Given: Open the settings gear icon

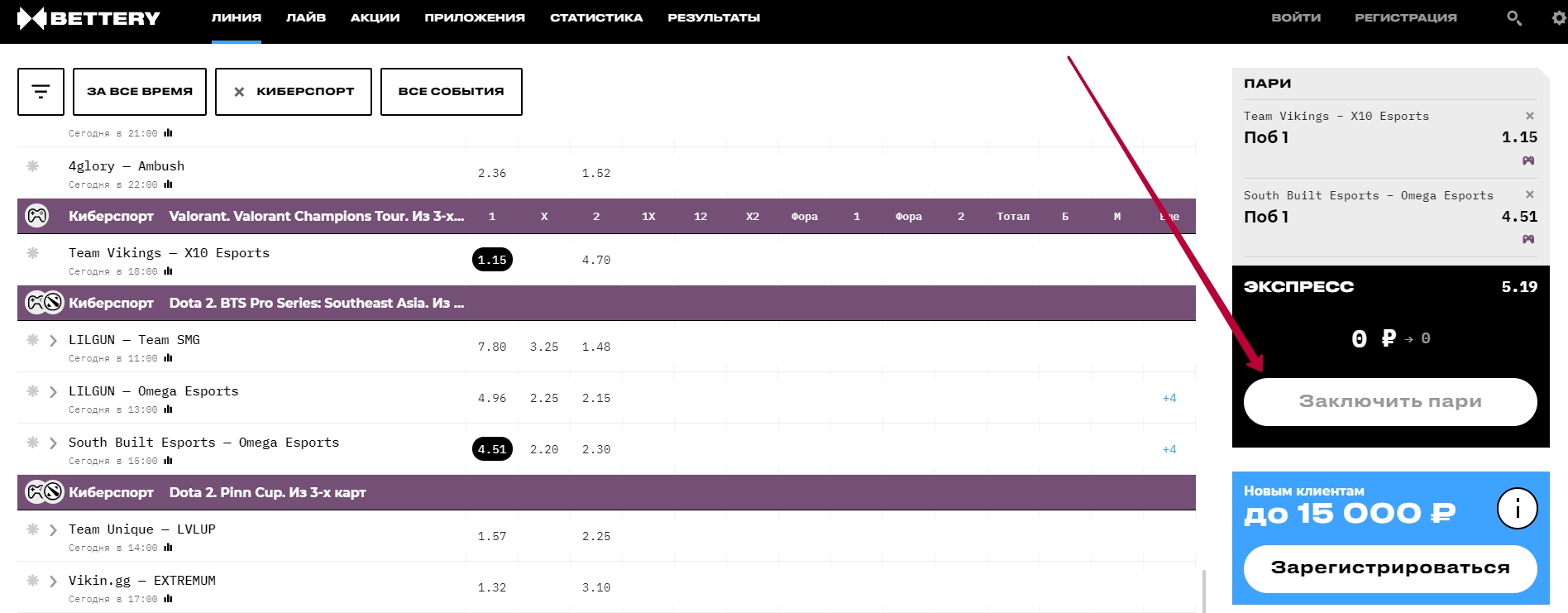Looking at the screenshot, I should 1559,17.
